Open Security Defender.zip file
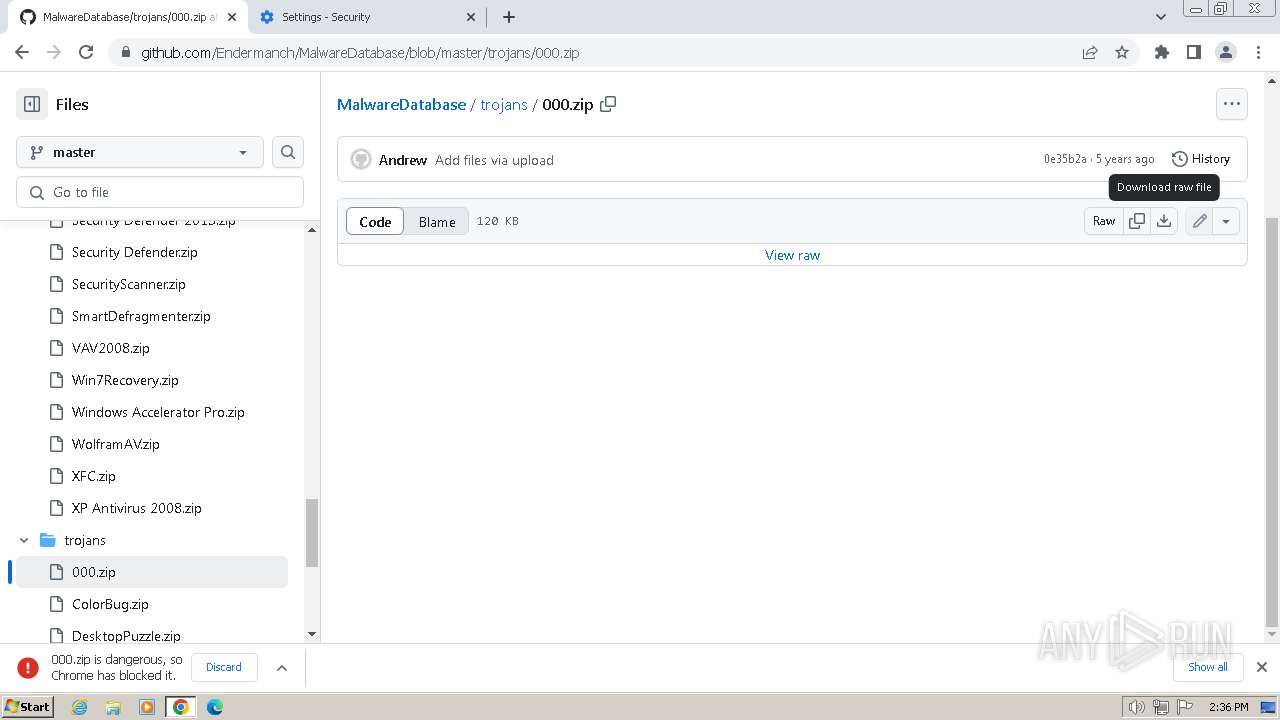Screen dimensions: 1280x720 [135, 252]
